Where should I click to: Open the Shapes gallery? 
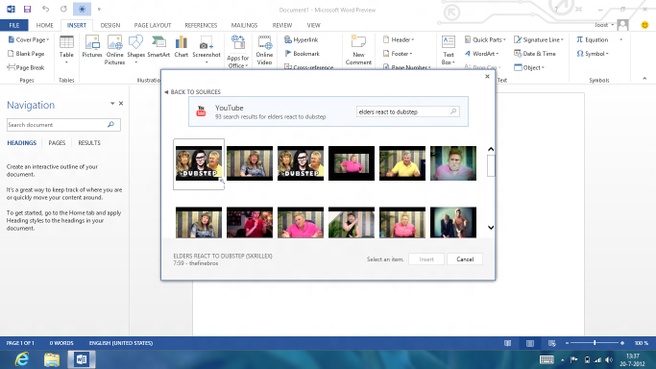click(x=136, y=50)
